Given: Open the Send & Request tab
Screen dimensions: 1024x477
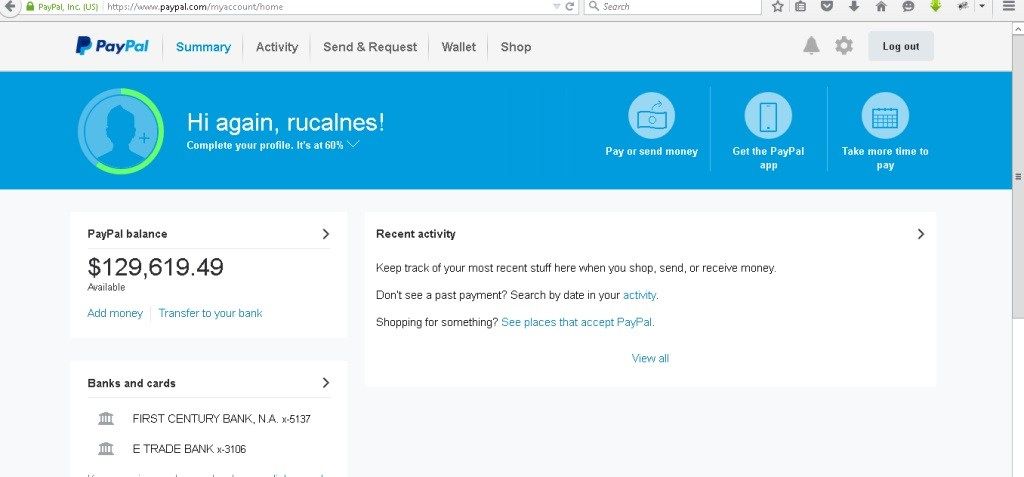Looking at the screenshot, I should (x=370, y=47).
